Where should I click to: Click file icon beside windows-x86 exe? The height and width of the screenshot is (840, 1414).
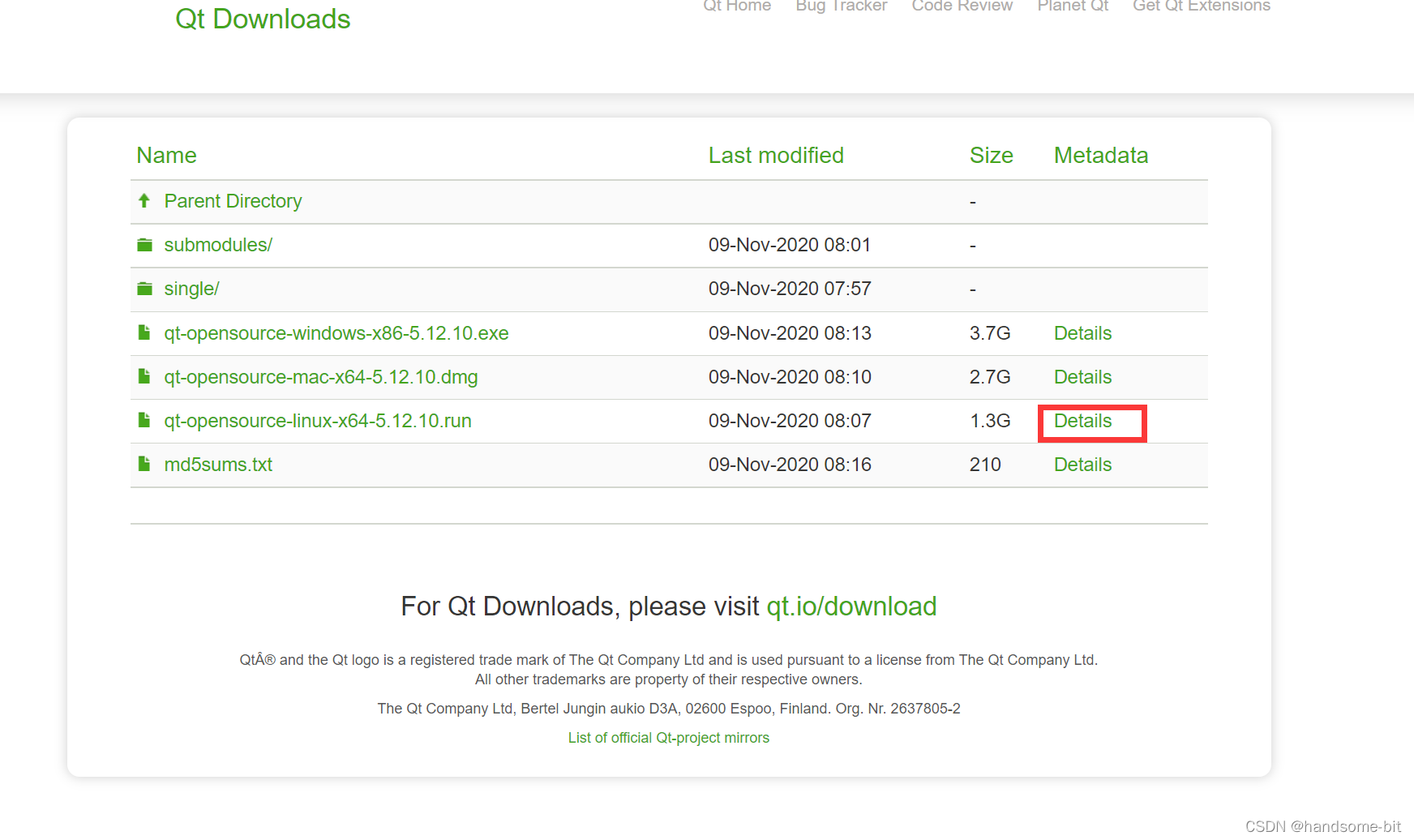[144, 332]
